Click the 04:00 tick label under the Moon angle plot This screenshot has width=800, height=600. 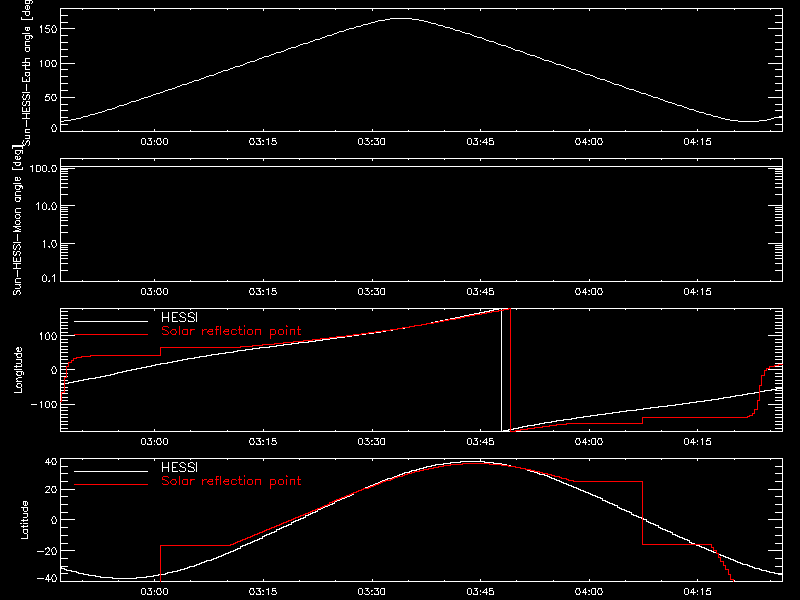(589, 292)
